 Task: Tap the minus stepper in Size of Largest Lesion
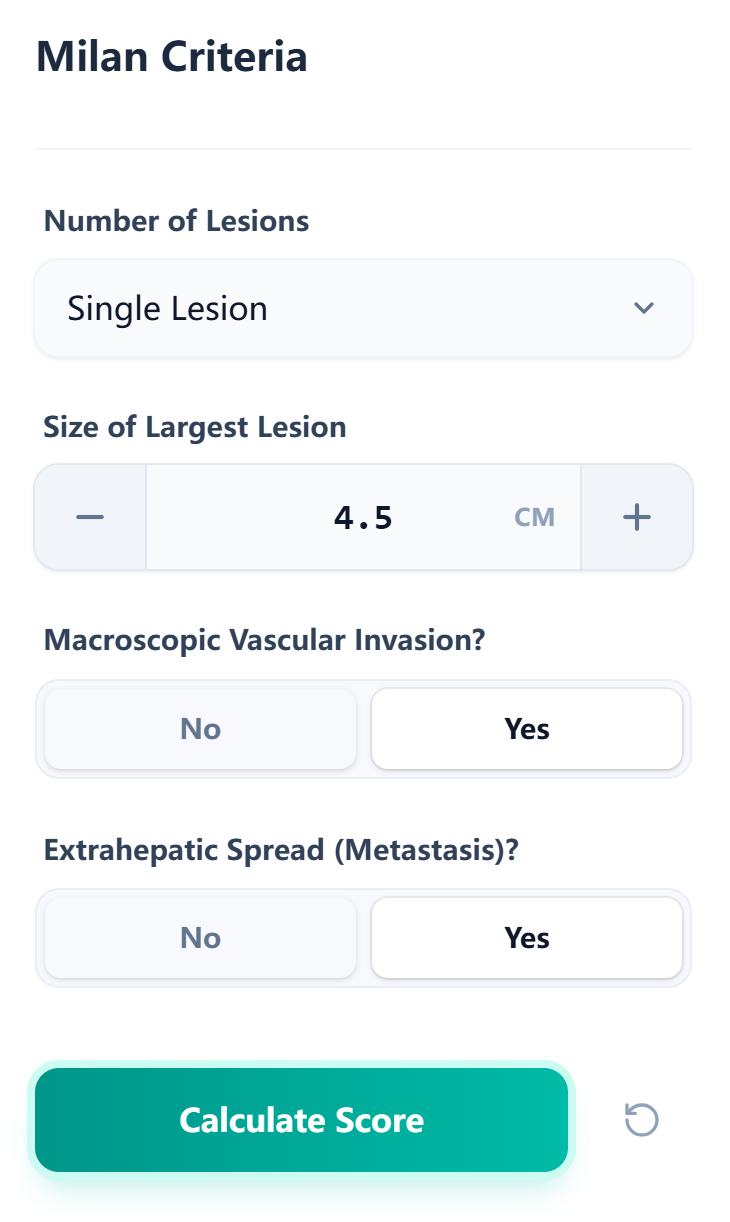(89, 517)
